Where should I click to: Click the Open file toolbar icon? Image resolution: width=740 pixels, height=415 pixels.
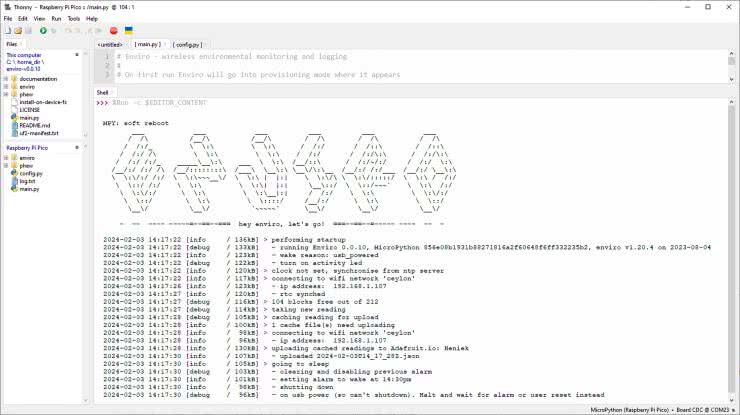click(17, 31)
